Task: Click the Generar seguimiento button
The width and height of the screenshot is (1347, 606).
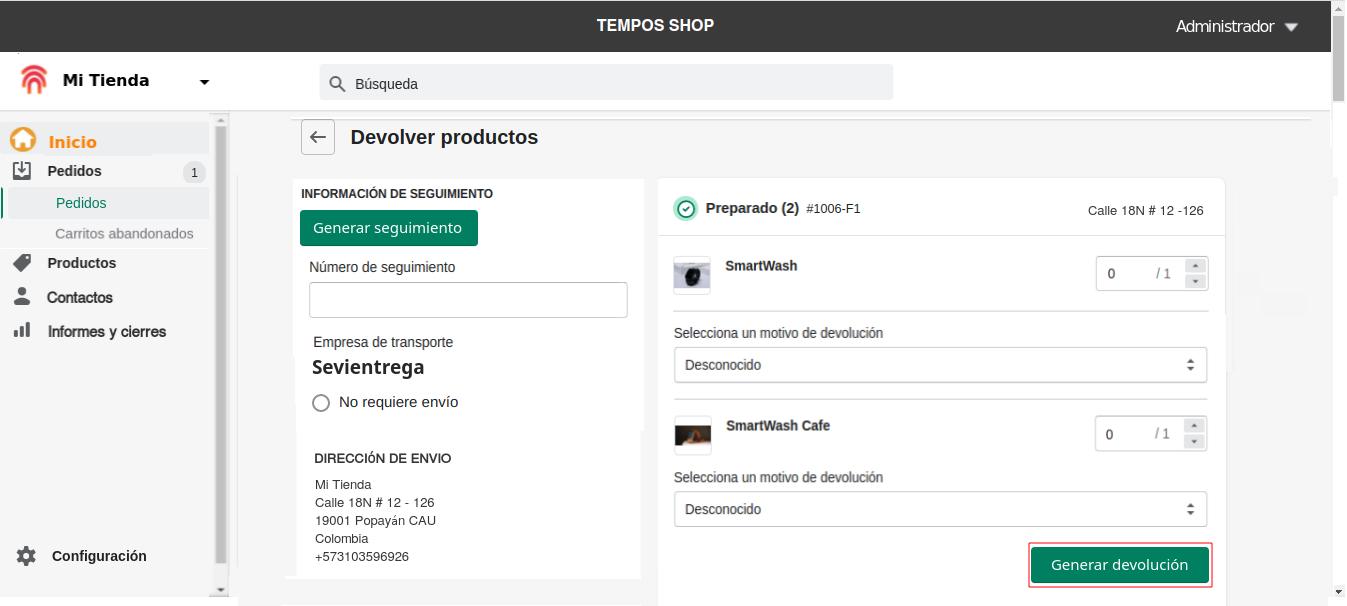Action: (x=388, y=228)
